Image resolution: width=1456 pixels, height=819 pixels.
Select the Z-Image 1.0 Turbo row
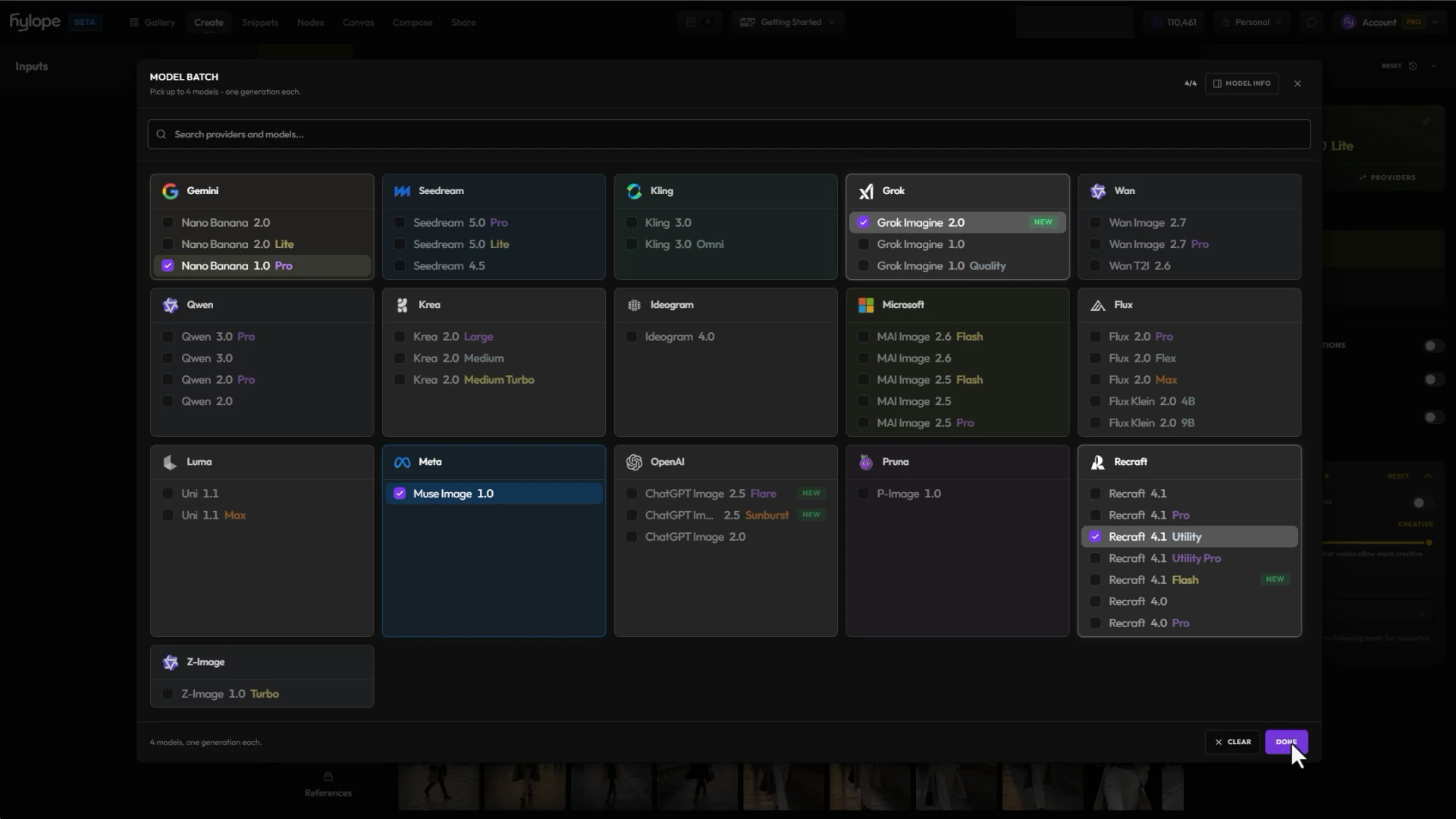point(262,694)
